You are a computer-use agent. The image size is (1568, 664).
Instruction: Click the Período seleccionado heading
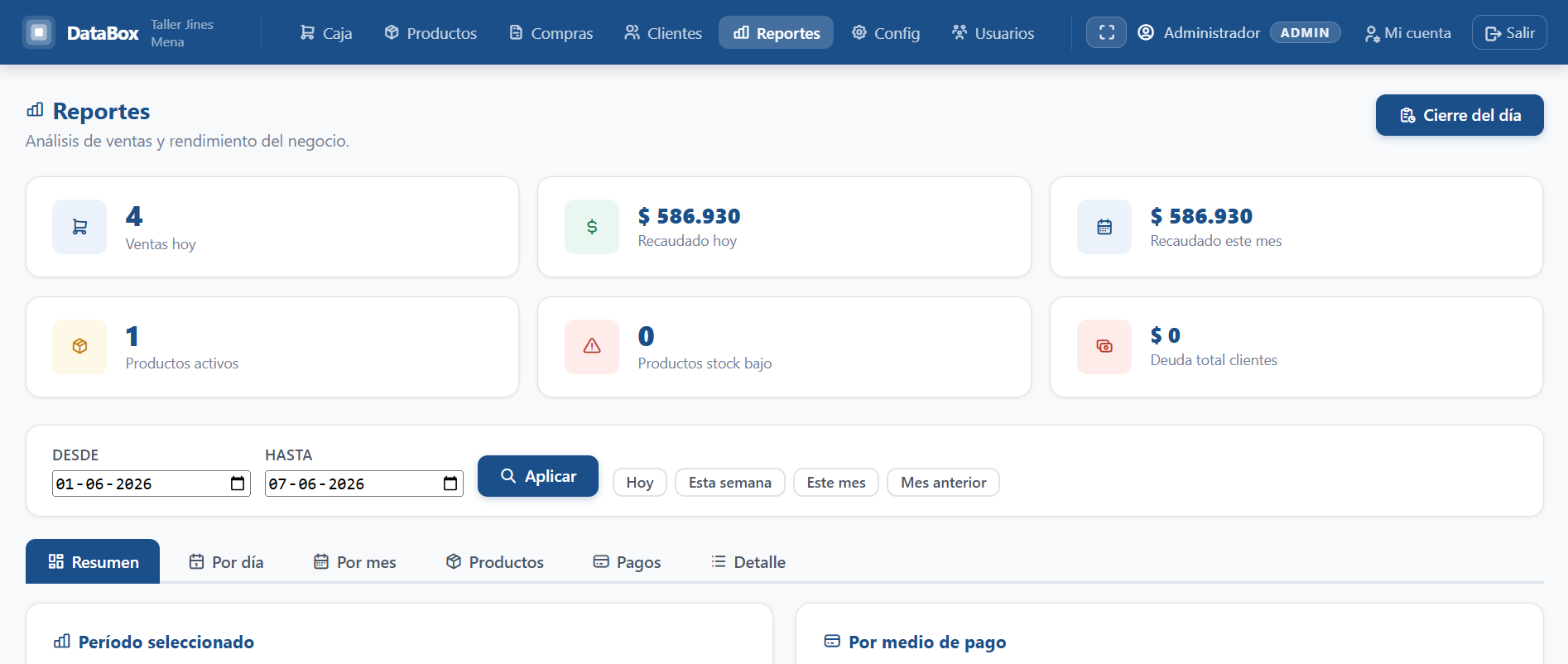point(166,642)
